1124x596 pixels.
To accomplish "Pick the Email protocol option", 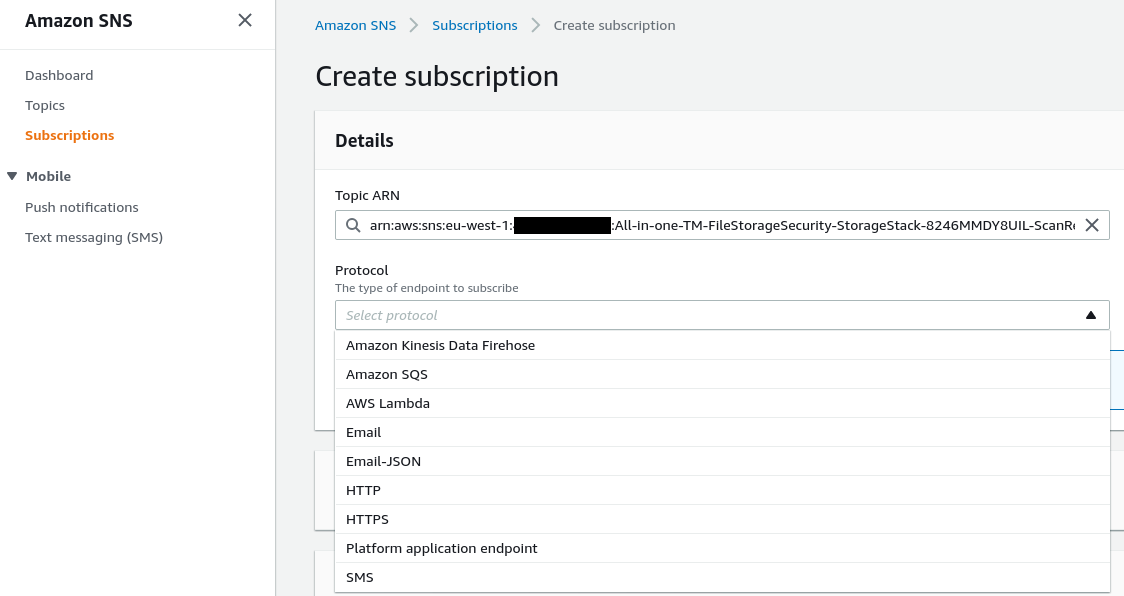I will (x=722, y=432).
